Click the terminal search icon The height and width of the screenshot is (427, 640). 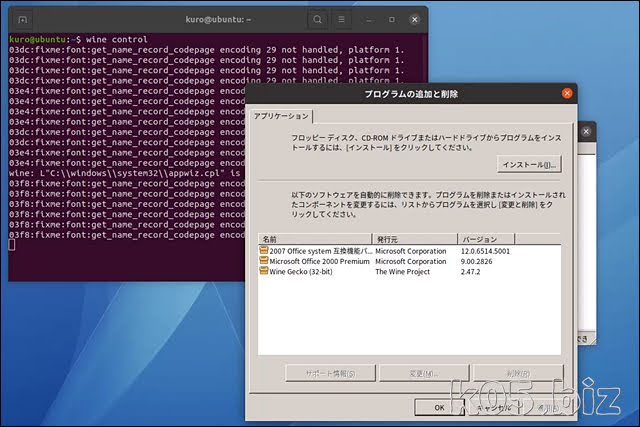pos(317,19)
